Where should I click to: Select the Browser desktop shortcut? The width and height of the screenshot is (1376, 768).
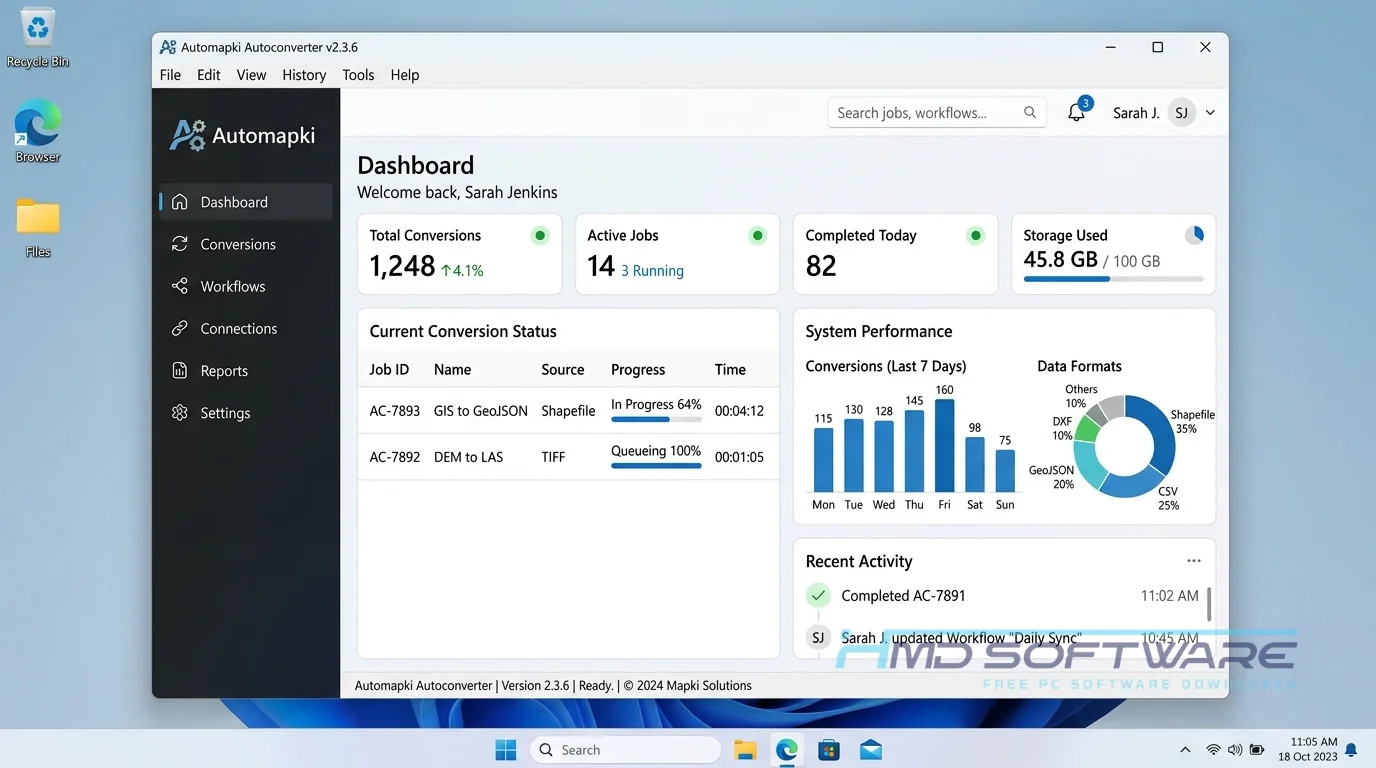click(38, 131)
